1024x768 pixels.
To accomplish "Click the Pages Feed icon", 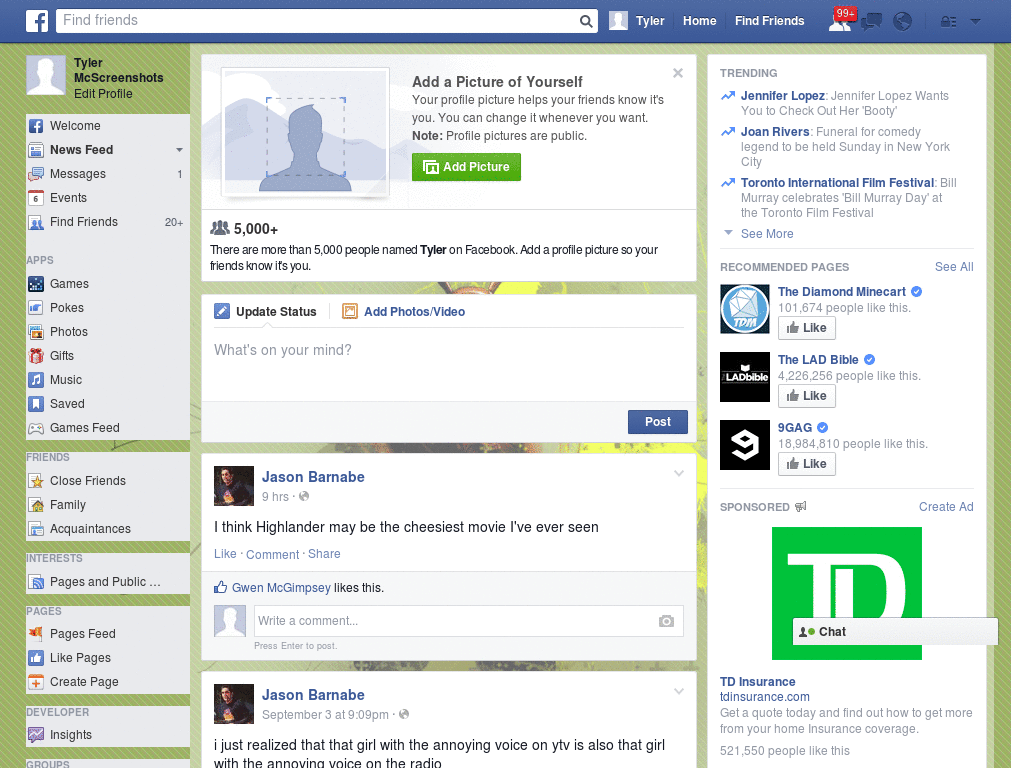I will click(x=36, y=633).
